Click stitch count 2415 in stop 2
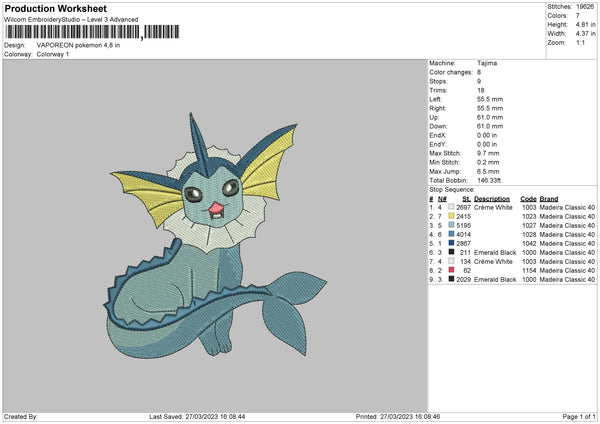 tap(463, 217)
